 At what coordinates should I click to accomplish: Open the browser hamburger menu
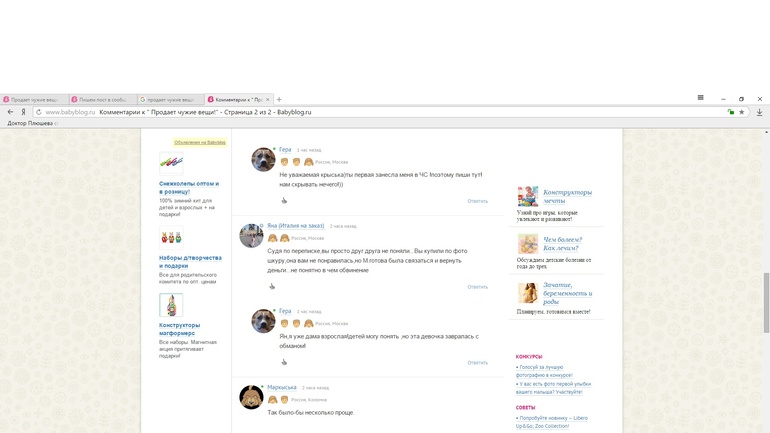coord(700,98)
